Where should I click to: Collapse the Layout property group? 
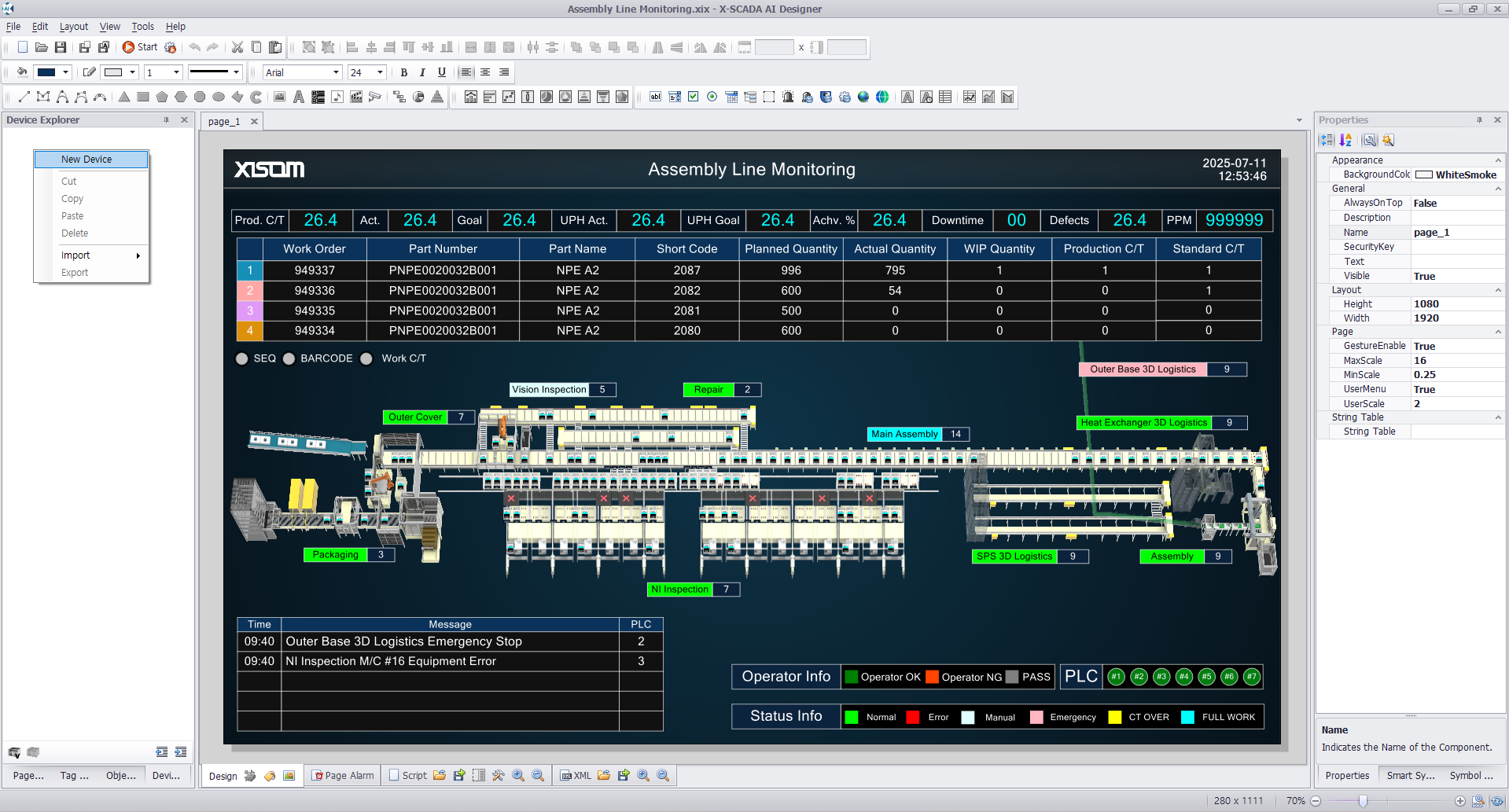[1497, 290]
